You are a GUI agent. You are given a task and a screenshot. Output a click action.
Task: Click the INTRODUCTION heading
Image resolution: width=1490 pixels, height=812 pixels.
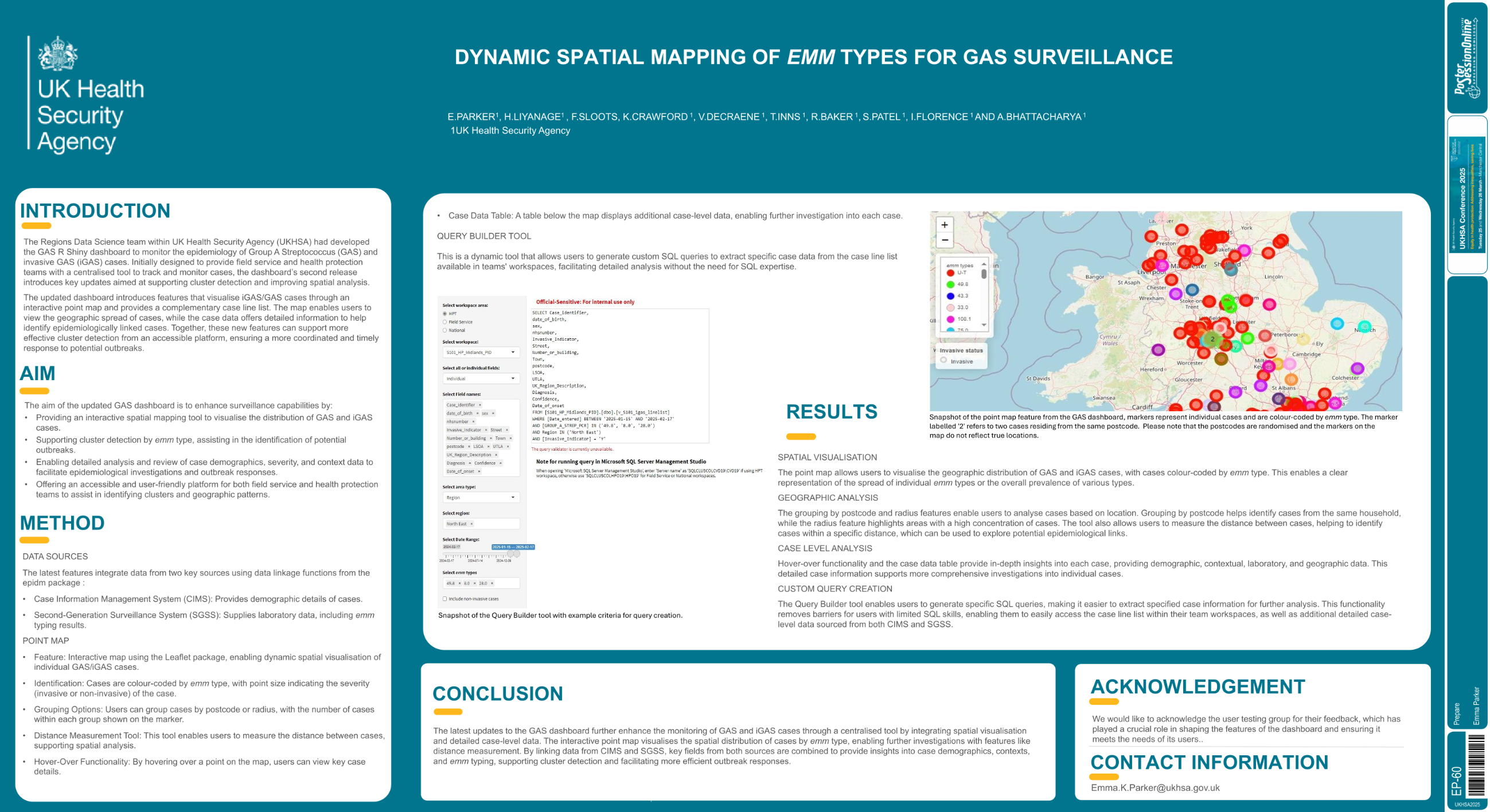coord(95,211)
